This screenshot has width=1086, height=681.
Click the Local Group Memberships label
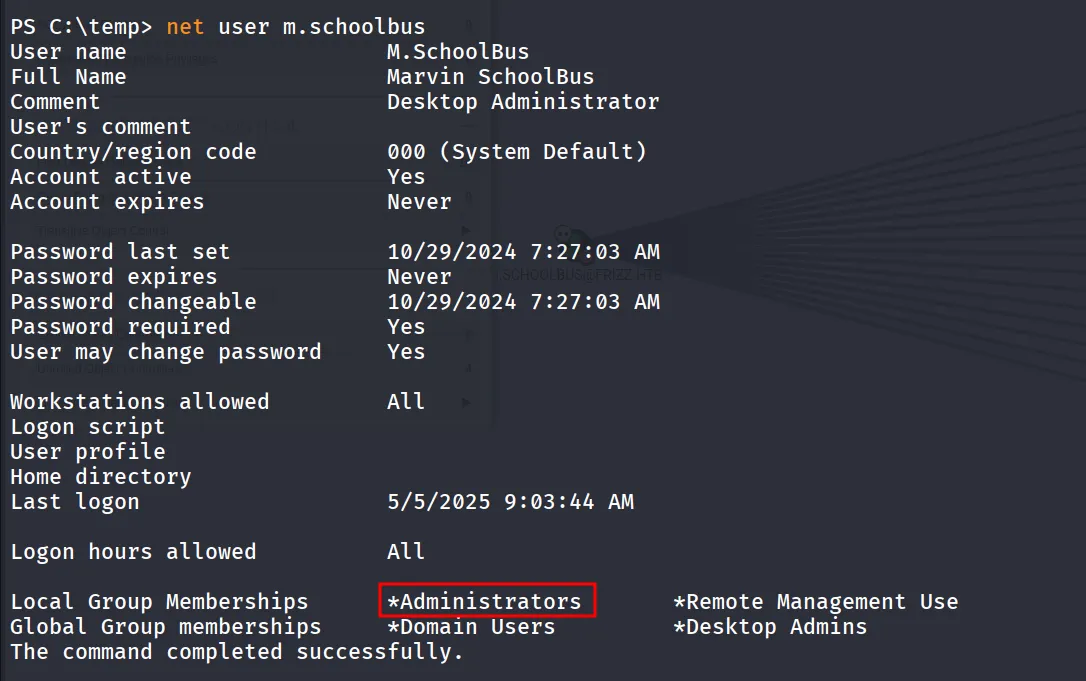(159, 602)
